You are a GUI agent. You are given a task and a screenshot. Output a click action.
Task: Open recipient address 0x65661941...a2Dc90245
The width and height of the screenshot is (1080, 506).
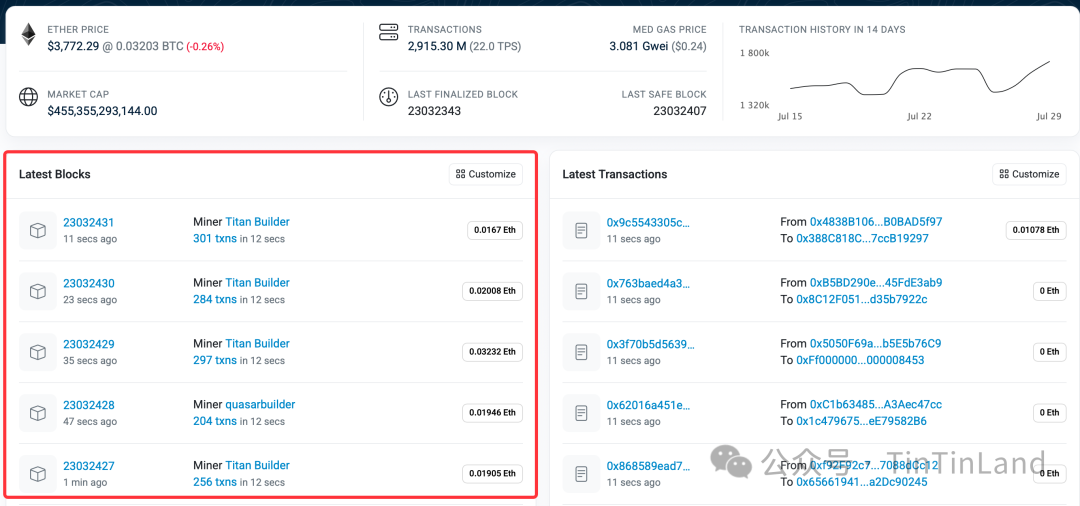point(862,482)
